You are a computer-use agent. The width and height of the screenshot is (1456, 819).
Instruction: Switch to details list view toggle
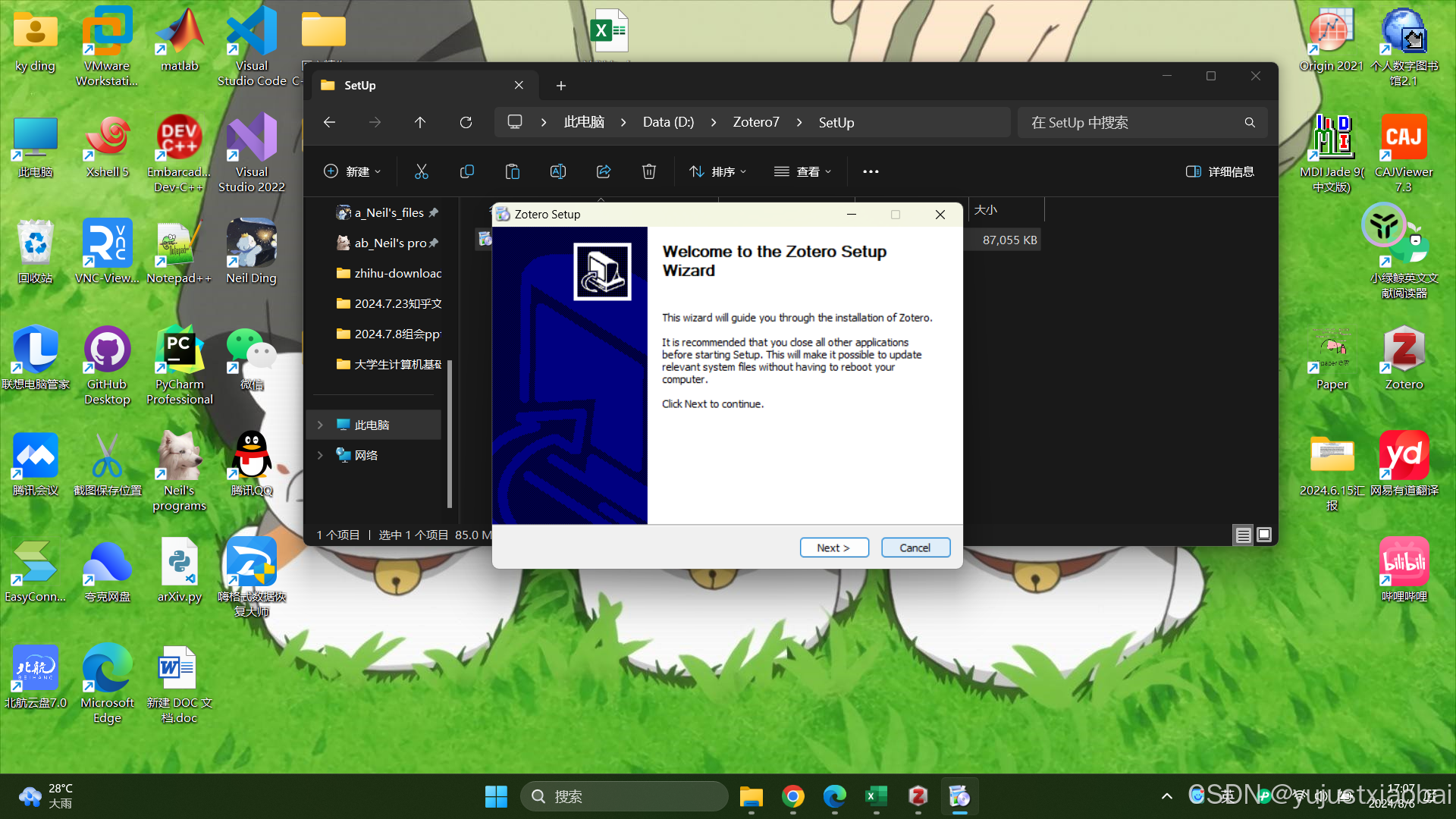point(1243,535)
